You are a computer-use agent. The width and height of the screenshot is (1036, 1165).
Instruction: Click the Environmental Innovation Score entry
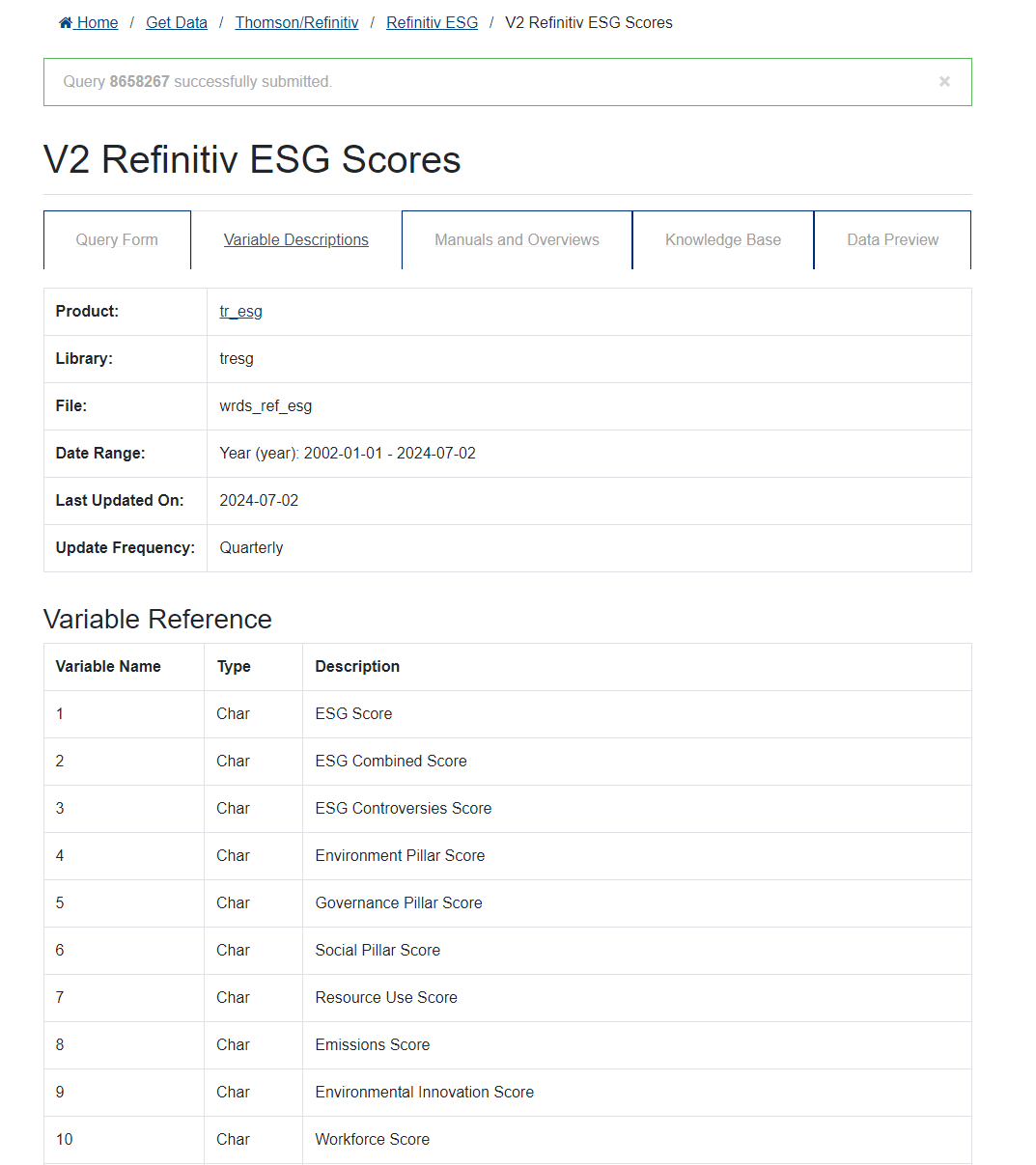(425, 1093)
